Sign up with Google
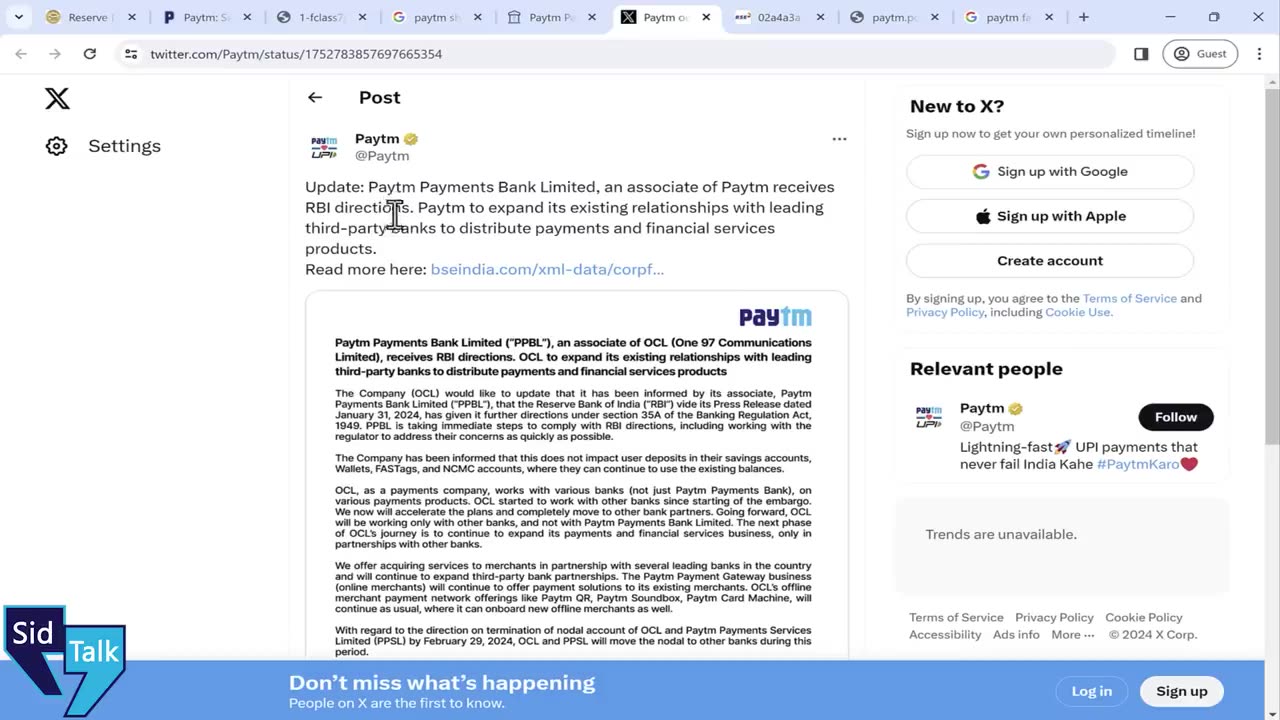Image resolution: width=1280 pixels, height=720 pixels. 1050,171
